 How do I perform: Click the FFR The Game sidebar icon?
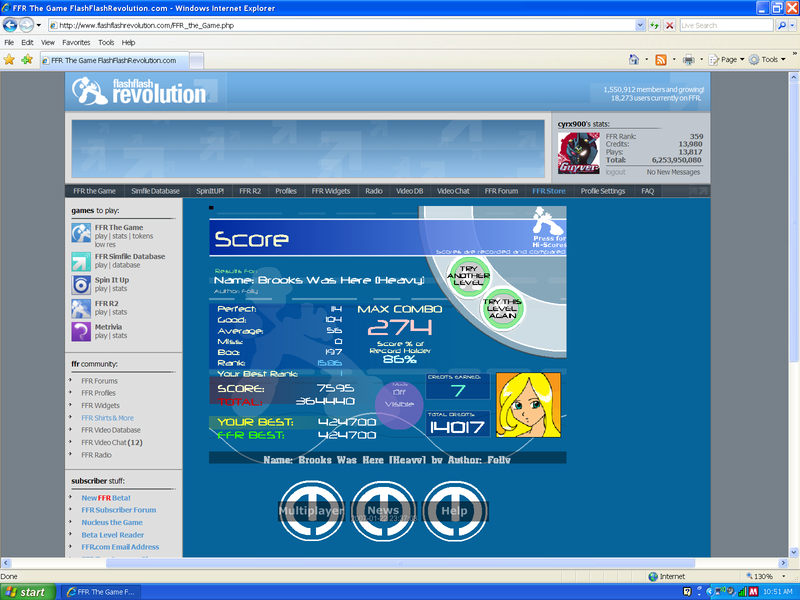[x=81, y=233]
